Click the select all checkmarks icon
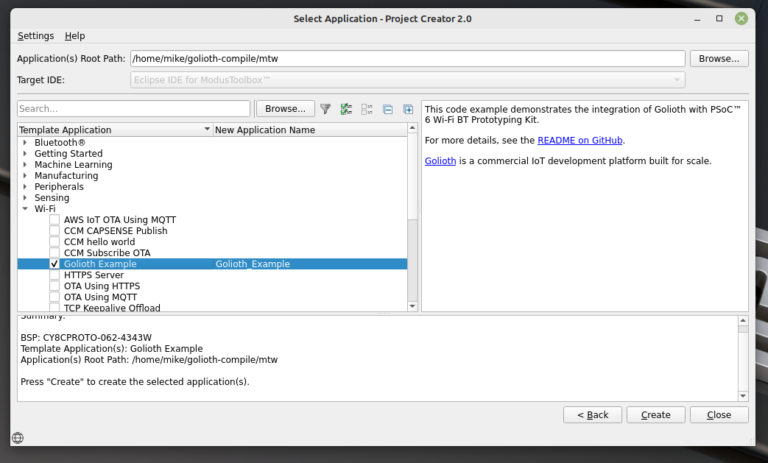The width and height of the screenshot is (768, 463). (346, 109)
